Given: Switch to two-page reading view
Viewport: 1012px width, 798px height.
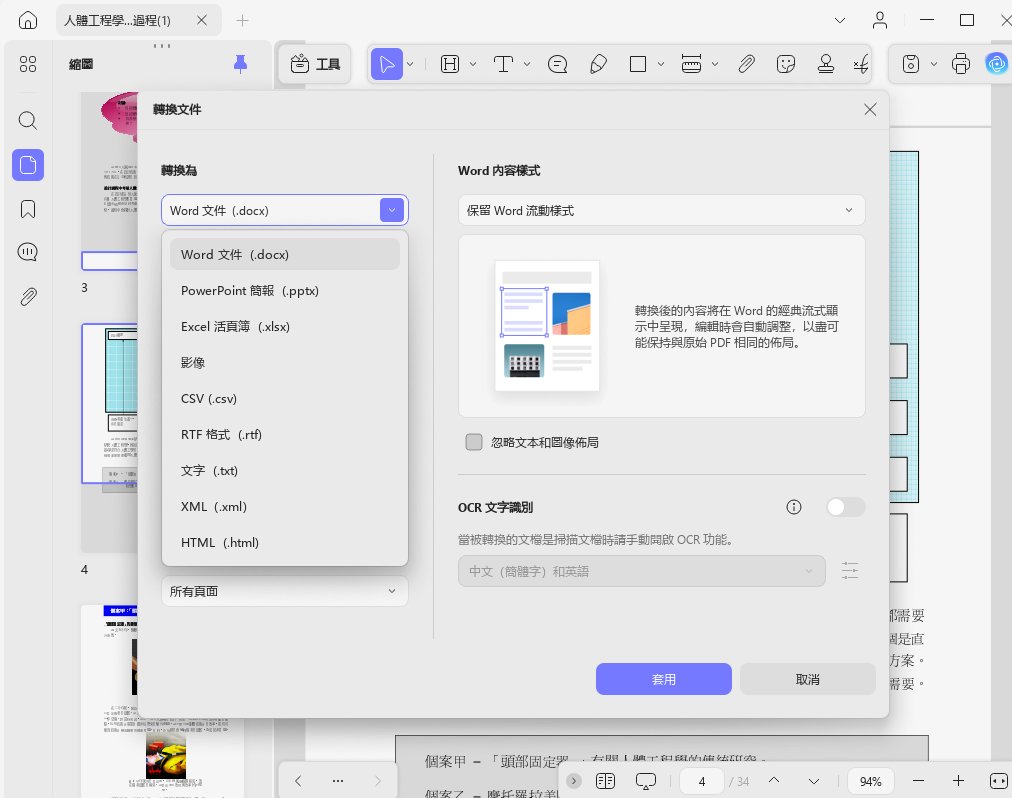Looking at the screenshot, I should click(x=605, y=781).
